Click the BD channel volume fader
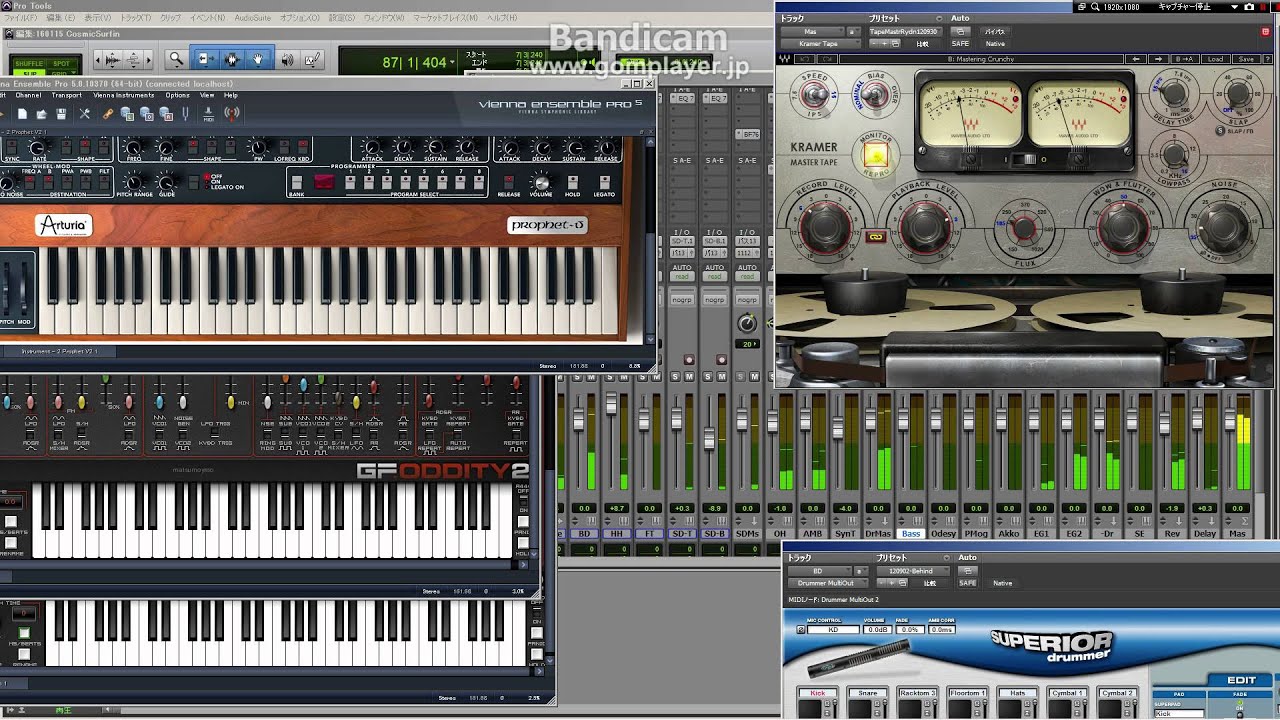 pos(578,420)
